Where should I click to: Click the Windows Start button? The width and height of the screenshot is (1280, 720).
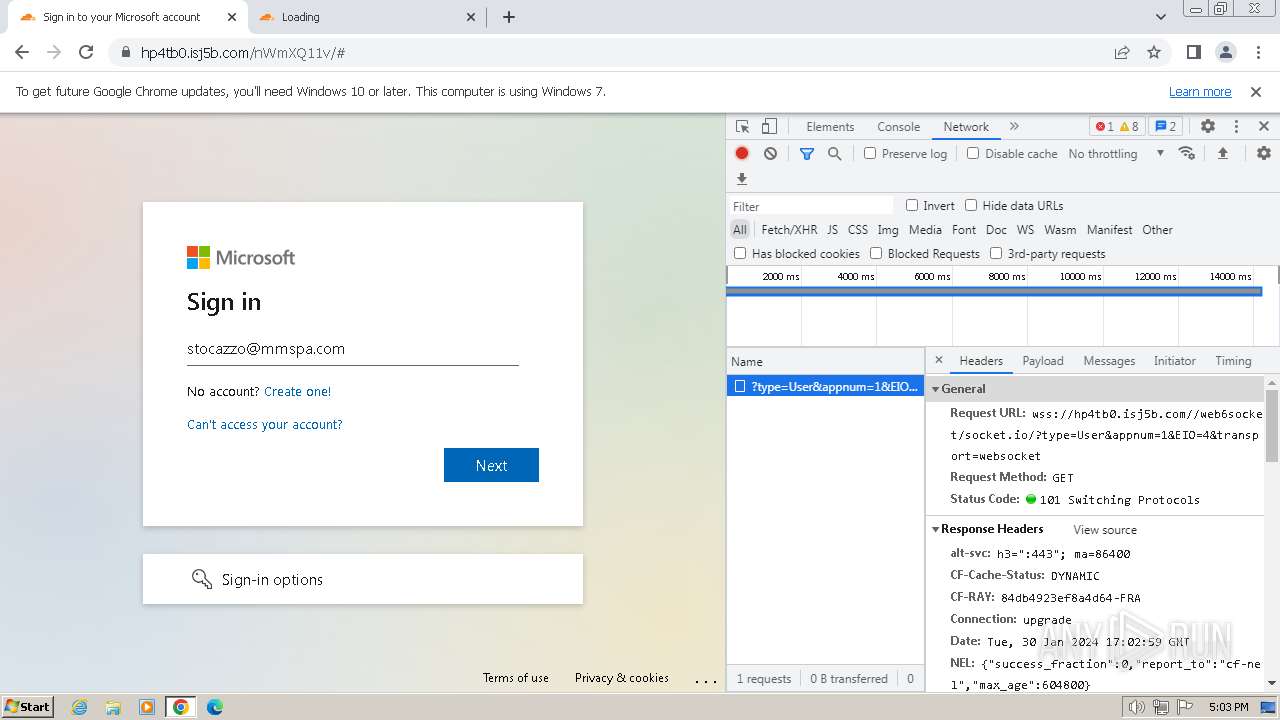[x=28, y=707]
